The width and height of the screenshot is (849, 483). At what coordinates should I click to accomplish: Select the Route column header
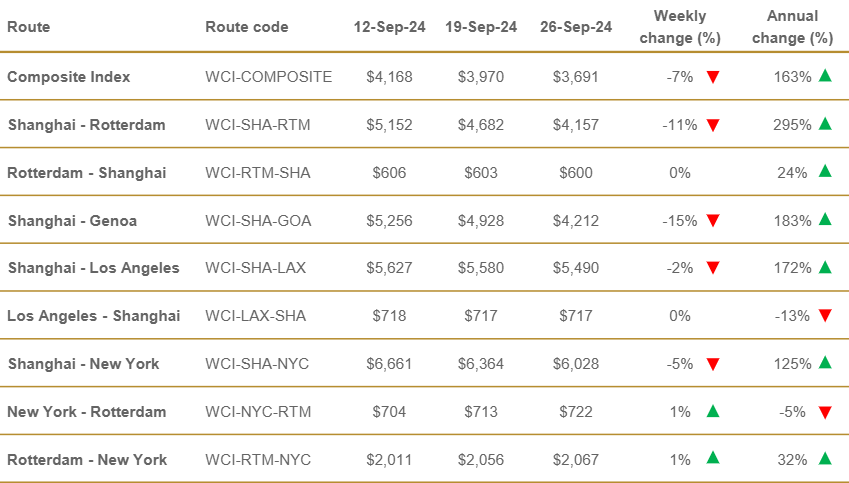point(29,27)
